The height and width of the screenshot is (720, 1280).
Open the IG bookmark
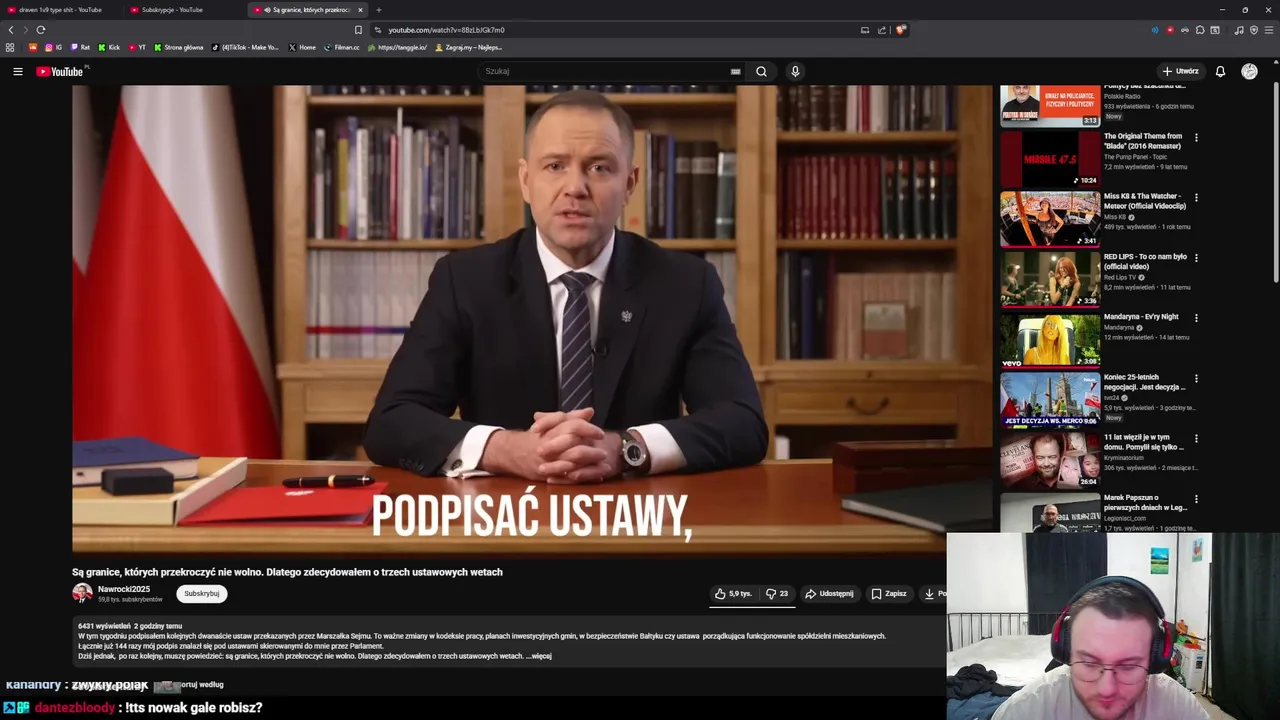point(54,47)
